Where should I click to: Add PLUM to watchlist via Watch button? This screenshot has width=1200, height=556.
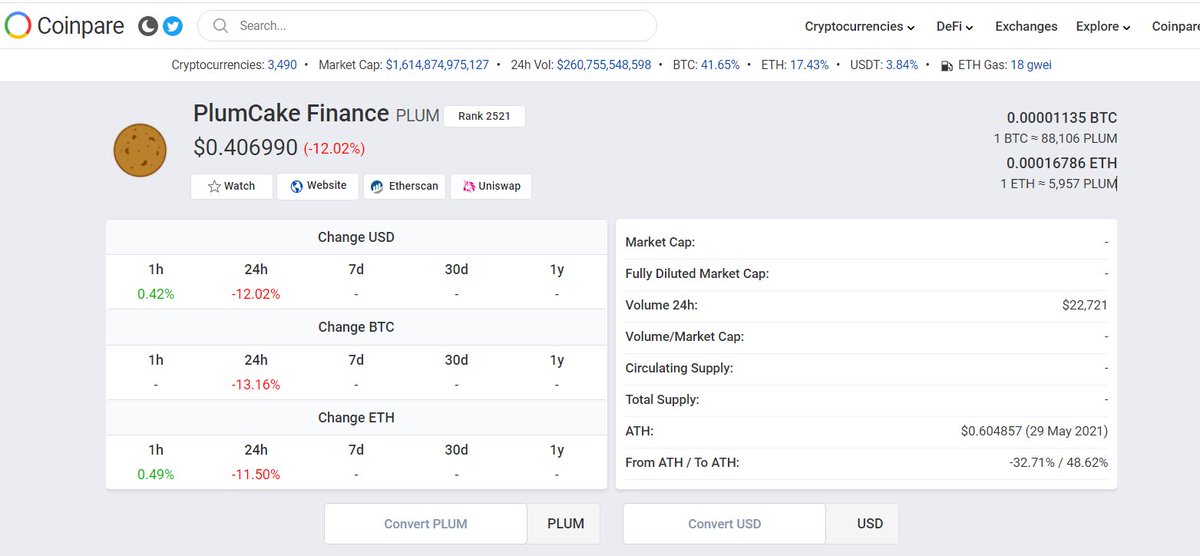tap(231, 186)
